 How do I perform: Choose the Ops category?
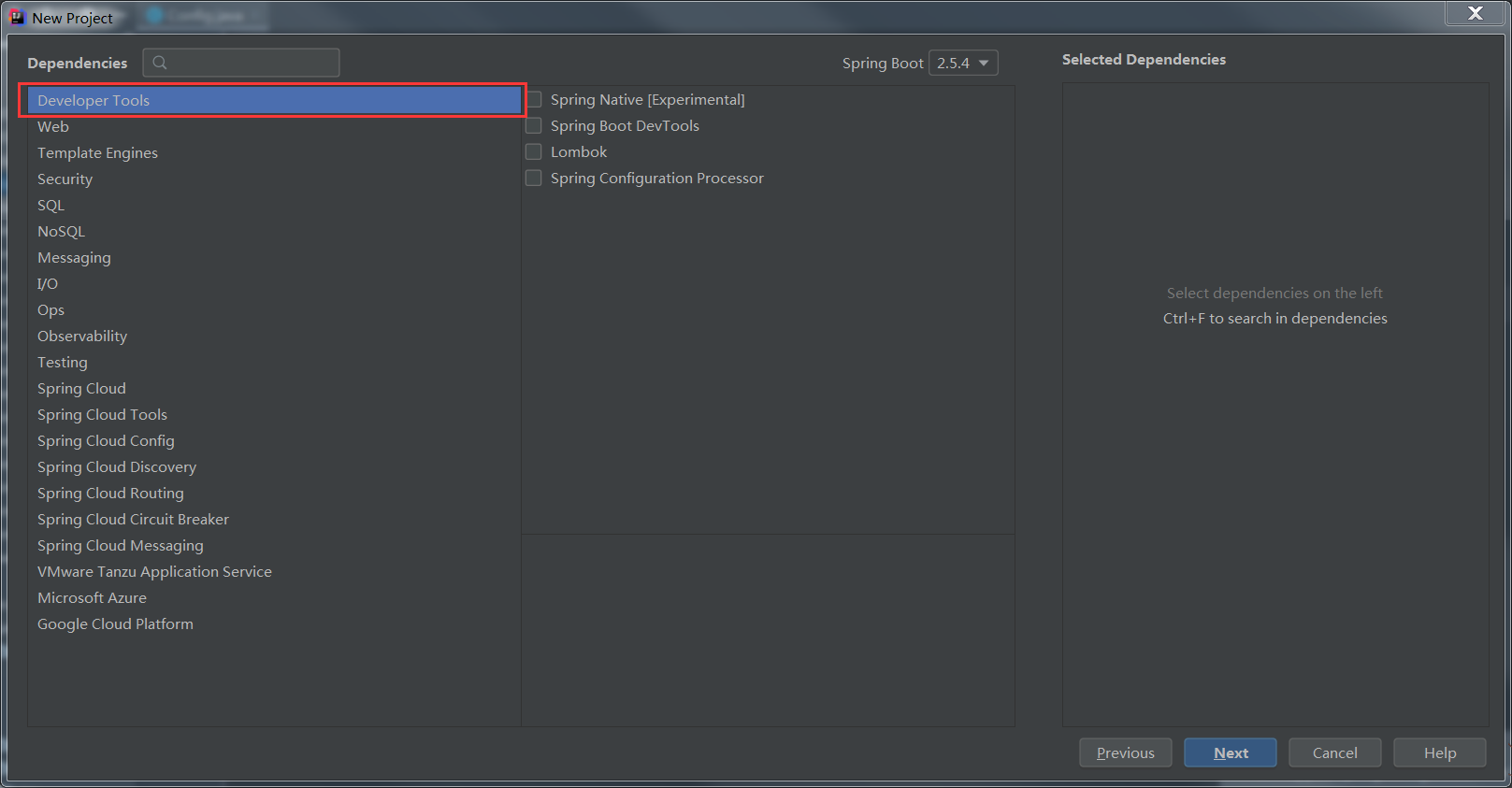pos(274,309)
